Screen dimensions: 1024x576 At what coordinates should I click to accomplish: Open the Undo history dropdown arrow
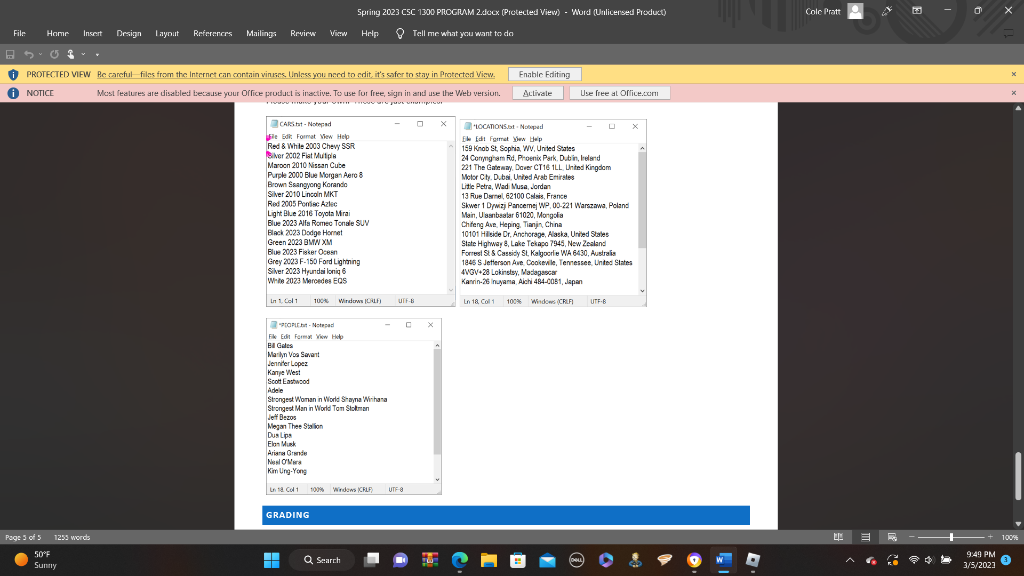[40, 54]
